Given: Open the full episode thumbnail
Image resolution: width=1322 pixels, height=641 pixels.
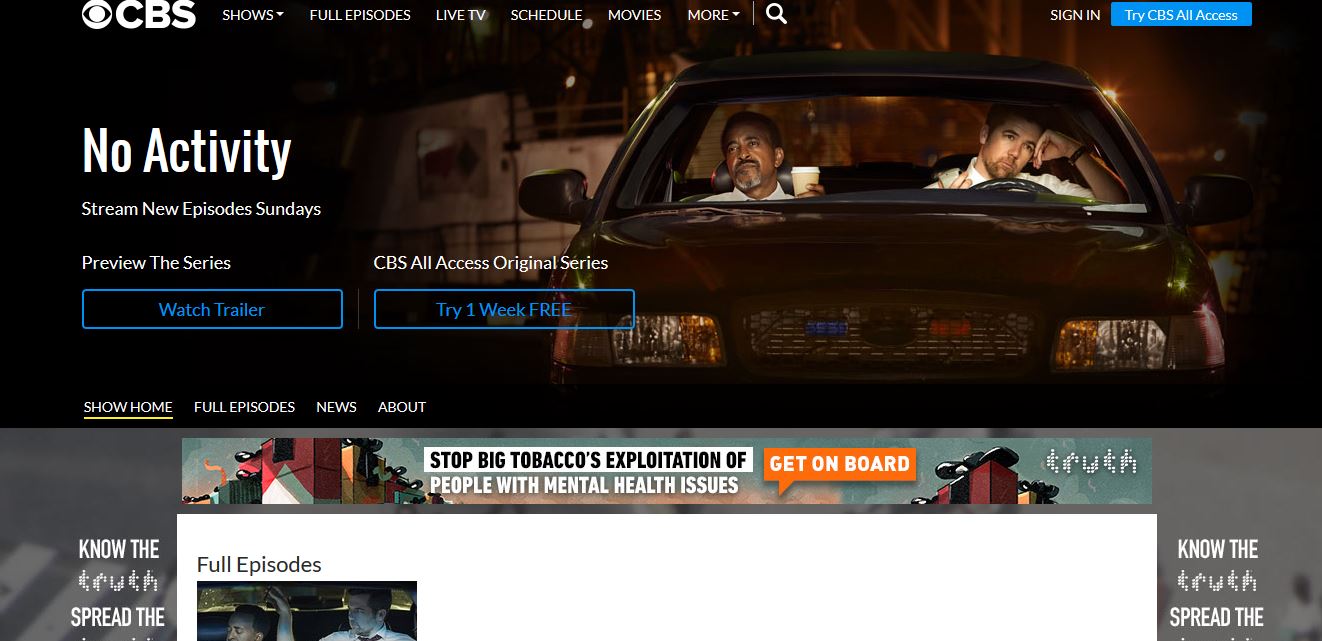Looking at the screenshot, I should click(307, 611).
